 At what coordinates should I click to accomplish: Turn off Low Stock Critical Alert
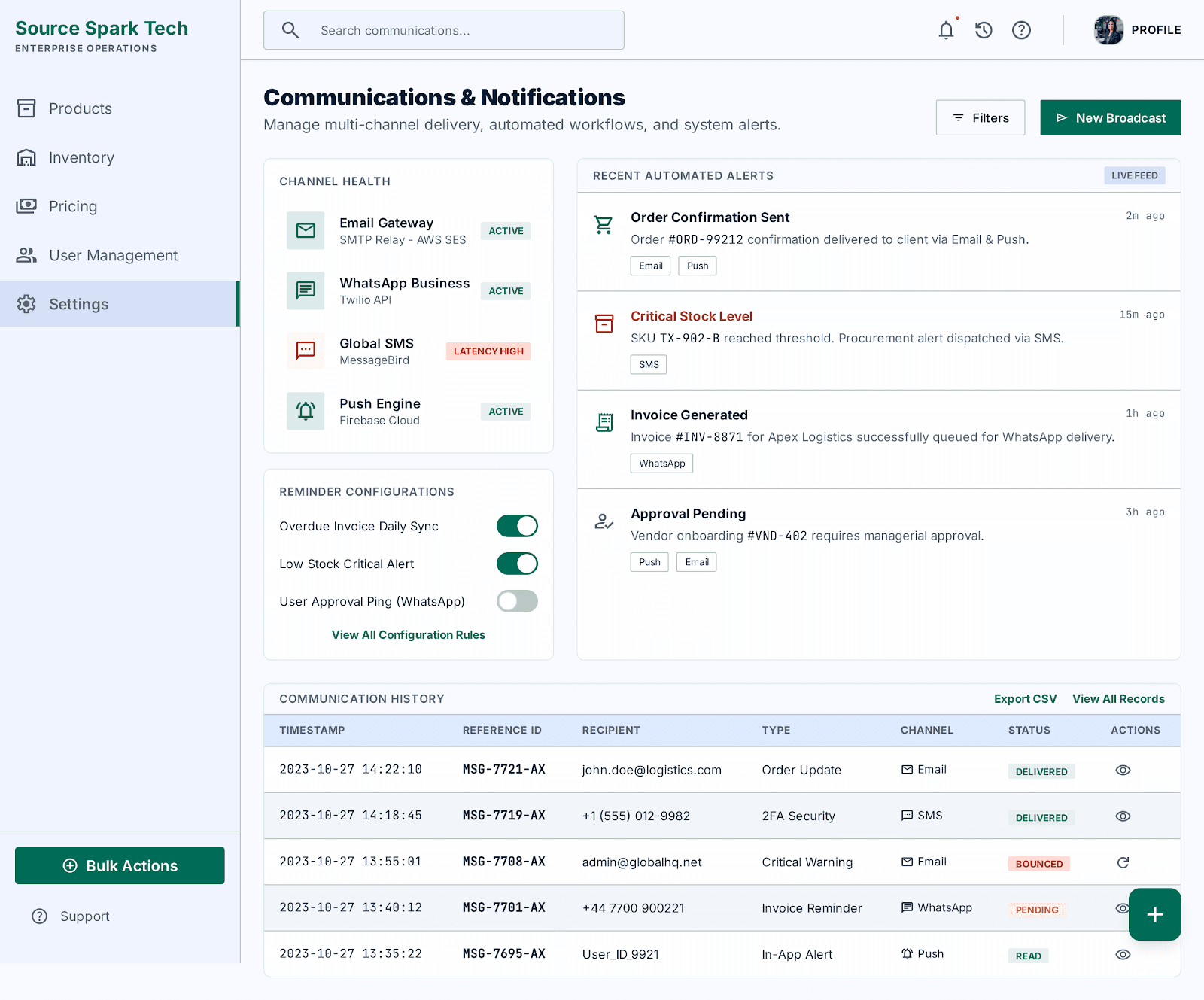pyautogui.click(x=517, y=564)
